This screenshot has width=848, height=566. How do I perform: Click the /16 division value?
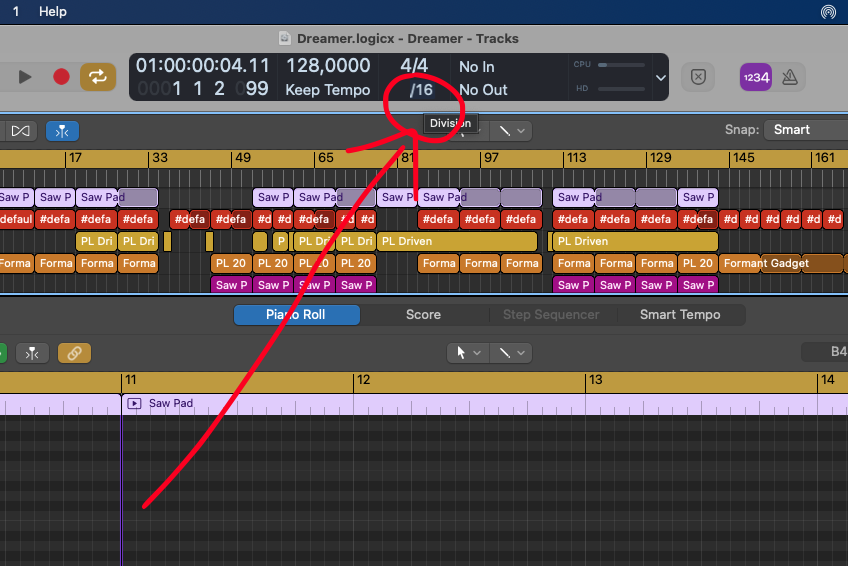[x=421, y=90]
